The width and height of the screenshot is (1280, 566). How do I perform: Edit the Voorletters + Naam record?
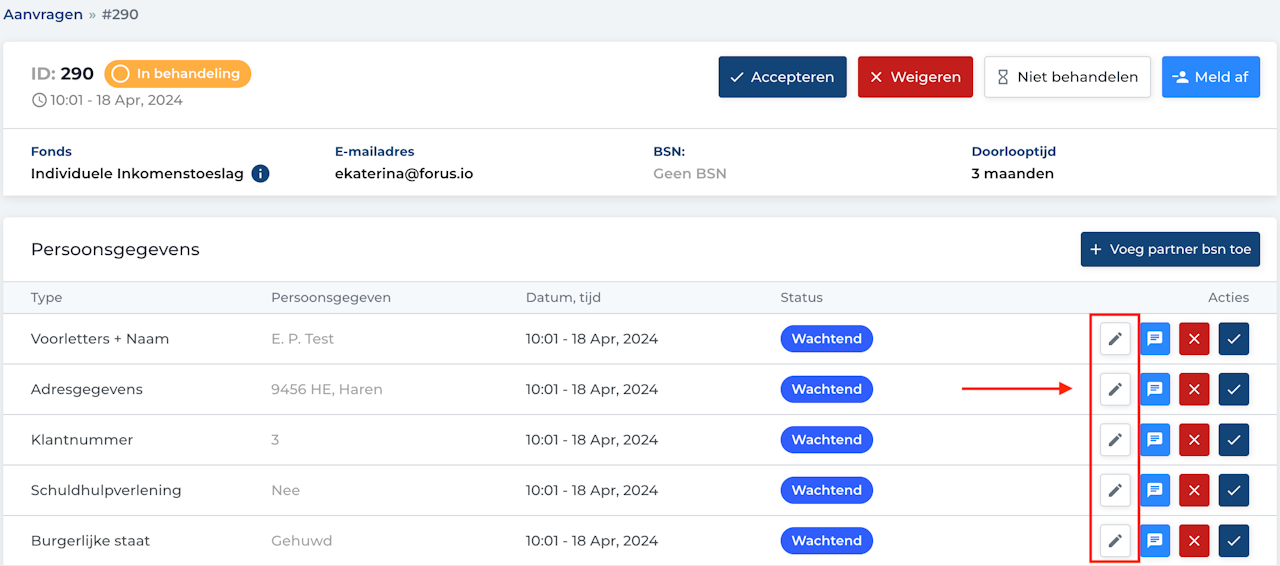point(1115,339)
